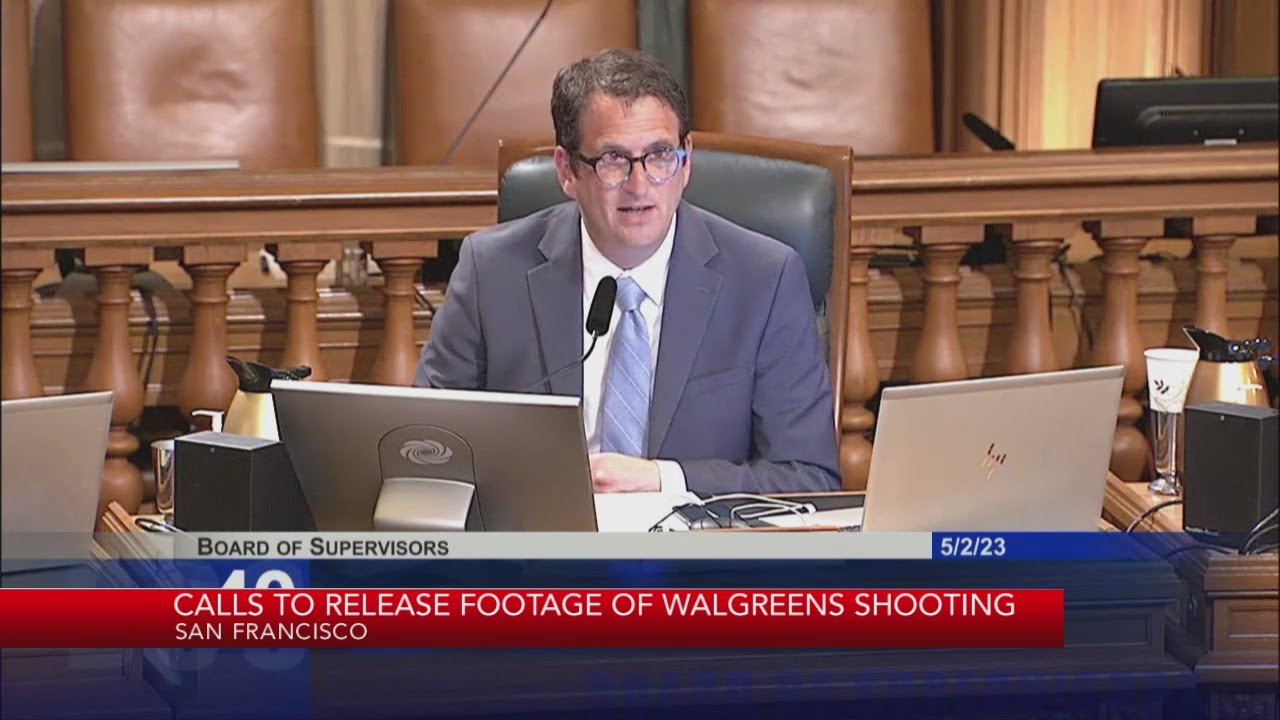This screenshot has width=1280, height=720.
Task: Click the white paper cup on the desk
Action: (x=1170, y=380)
